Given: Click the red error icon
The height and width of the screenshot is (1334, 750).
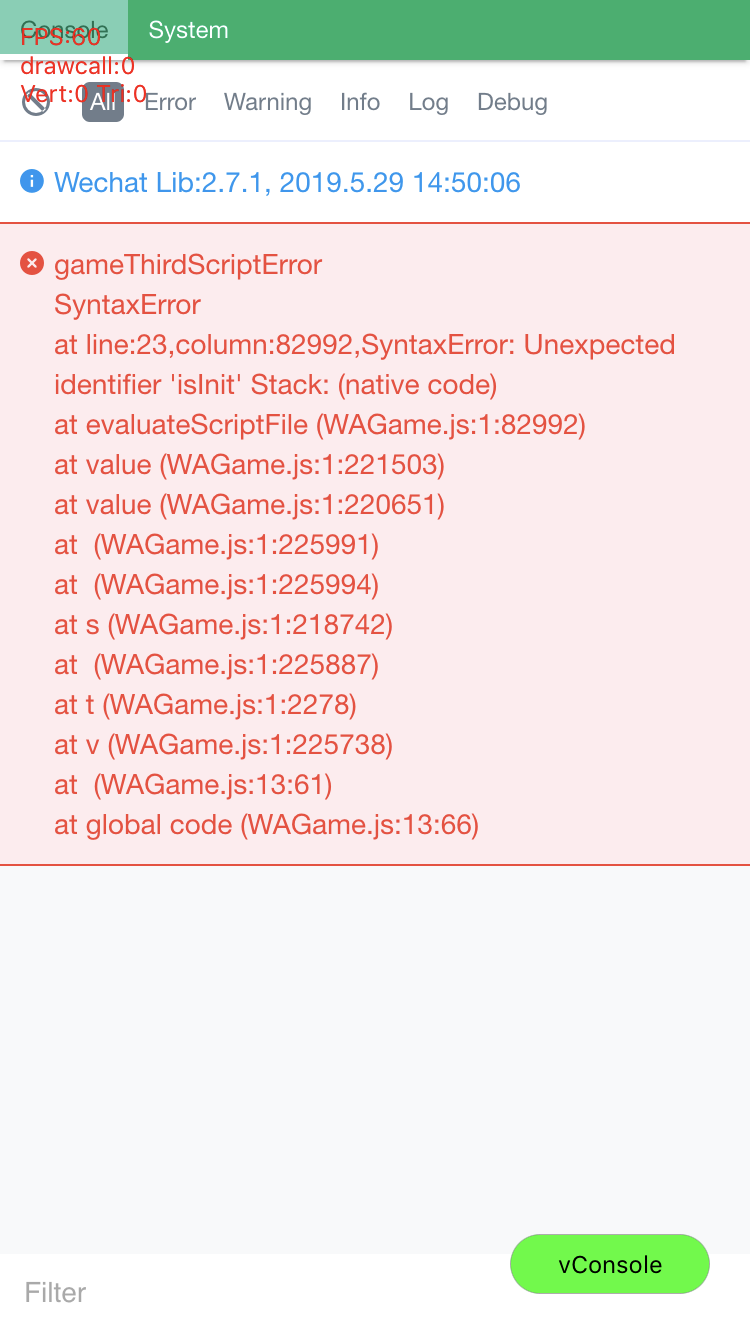Looking at the screenshot, I should coord(32,263).
